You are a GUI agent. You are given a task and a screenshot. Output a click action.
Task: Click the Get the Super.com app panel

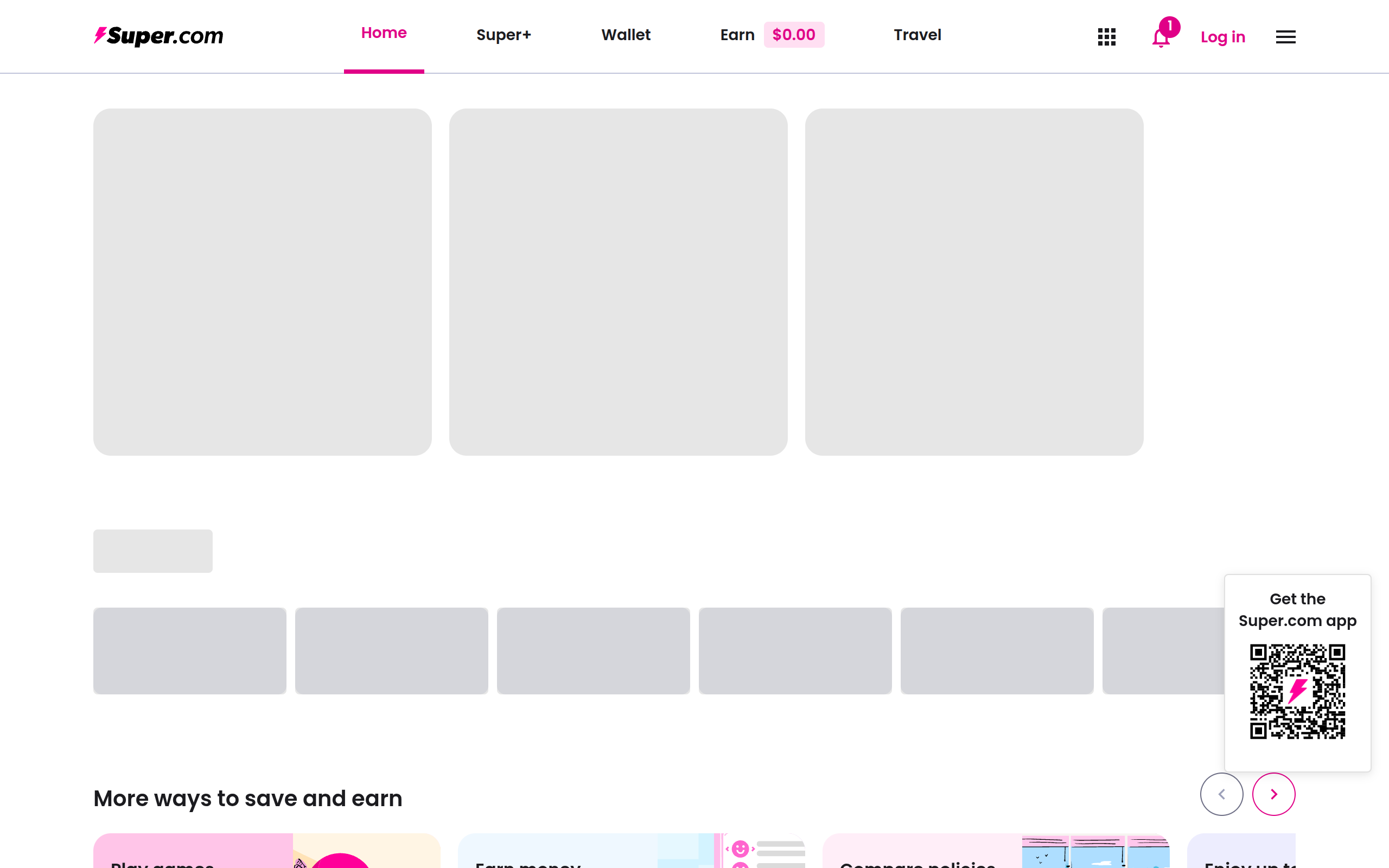[1297, 610]
